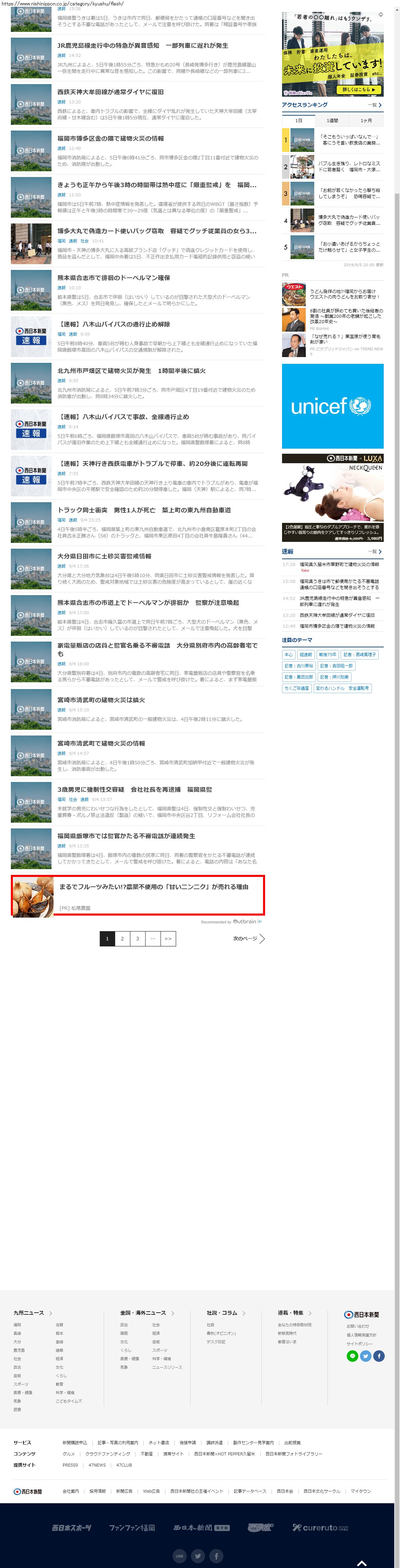This screenshot has width=400, height=1568.
Task: Open headline about JR鹿児島線 特急 異音感知
Action: click(x=142, y=46)
